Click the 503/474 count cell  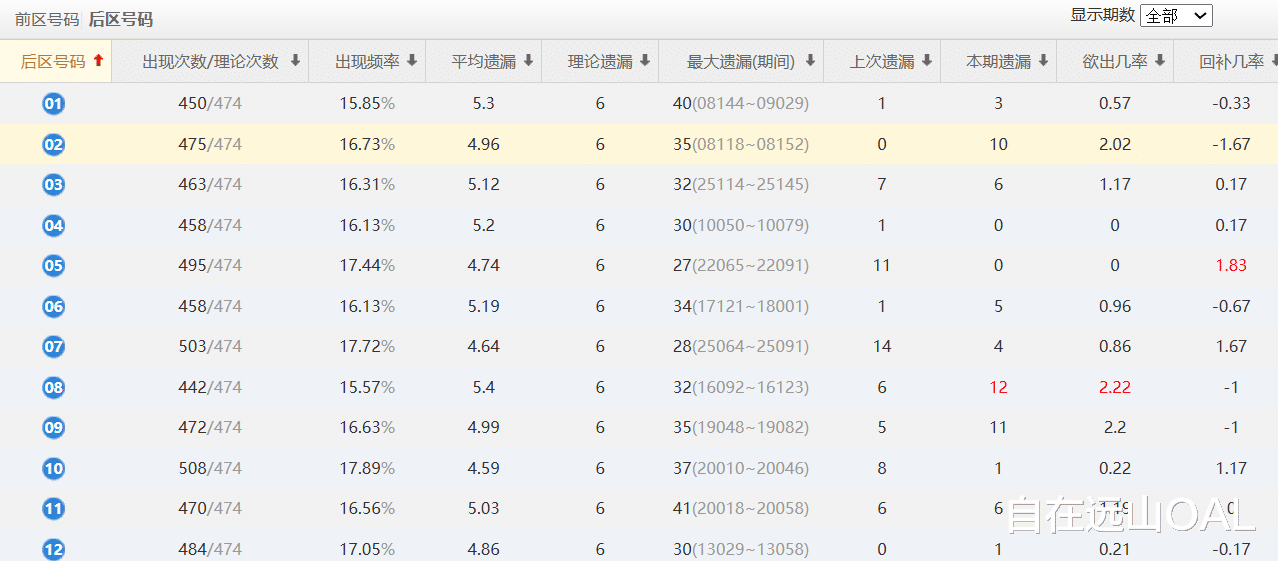click(x=210, y=347)
